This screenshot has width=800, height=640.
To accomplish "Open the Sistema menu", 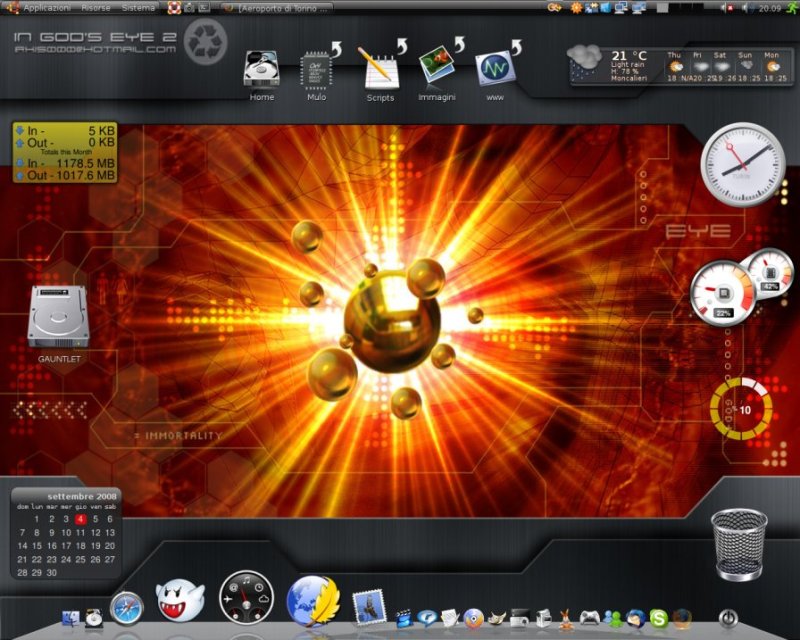I will click(138, 7).
